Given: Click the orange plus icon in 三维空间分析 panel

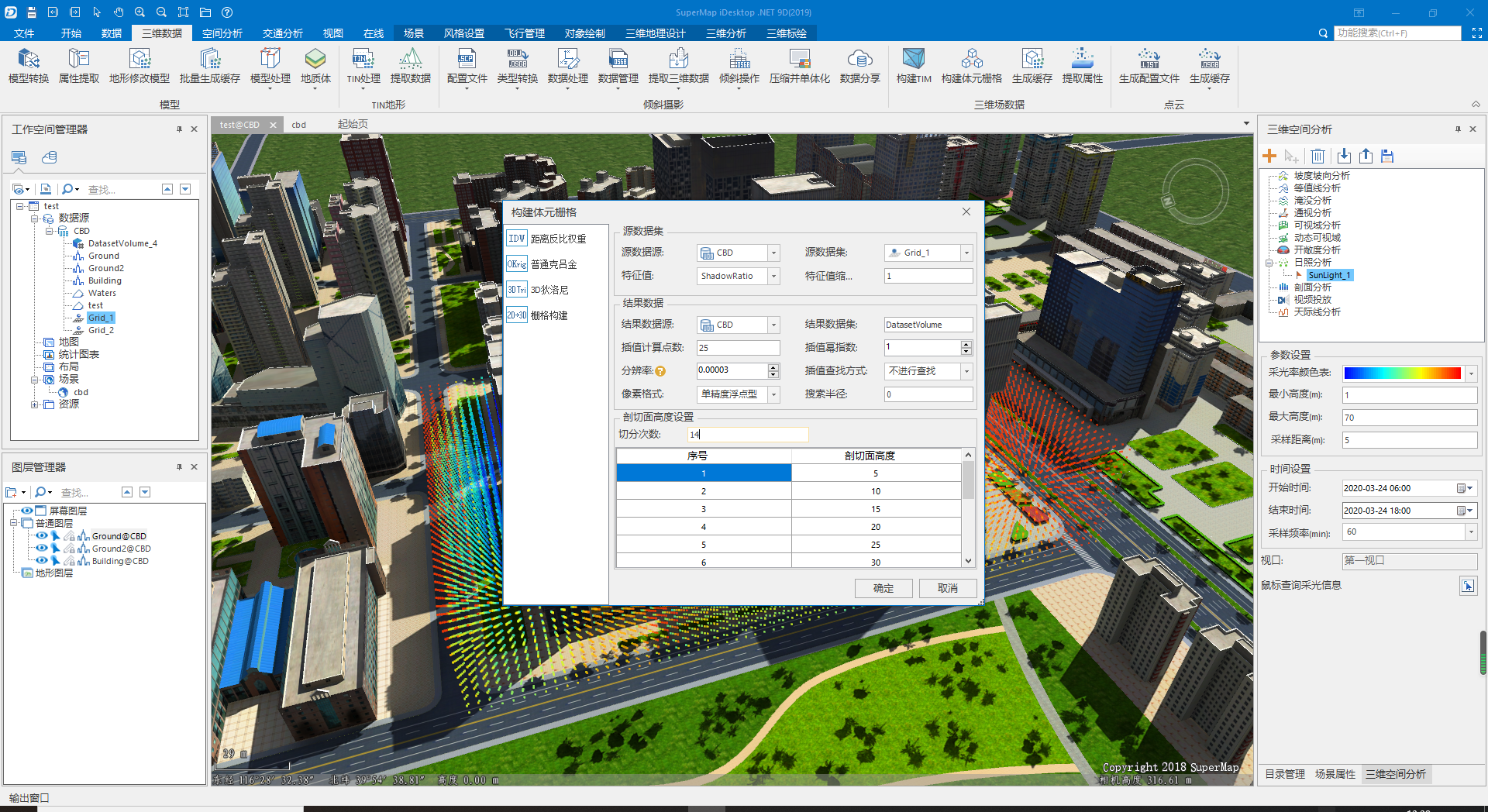Looking at the screenshot, I should [x=1269, y=156].
